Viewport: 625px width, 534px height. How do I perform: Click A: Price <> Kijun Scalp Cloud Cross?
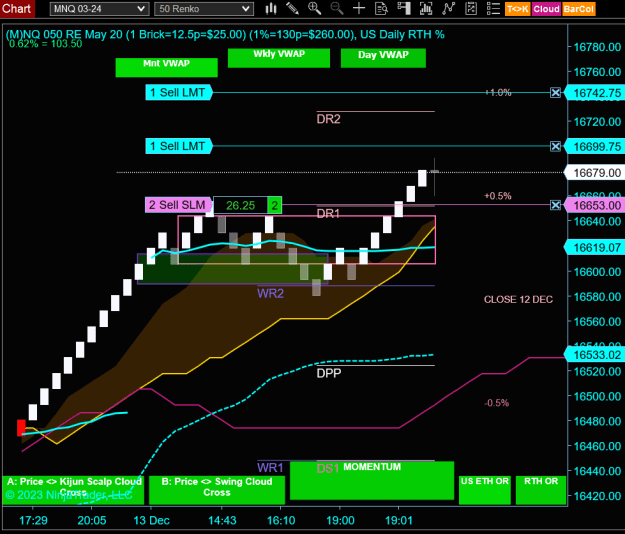coord(73,490)
